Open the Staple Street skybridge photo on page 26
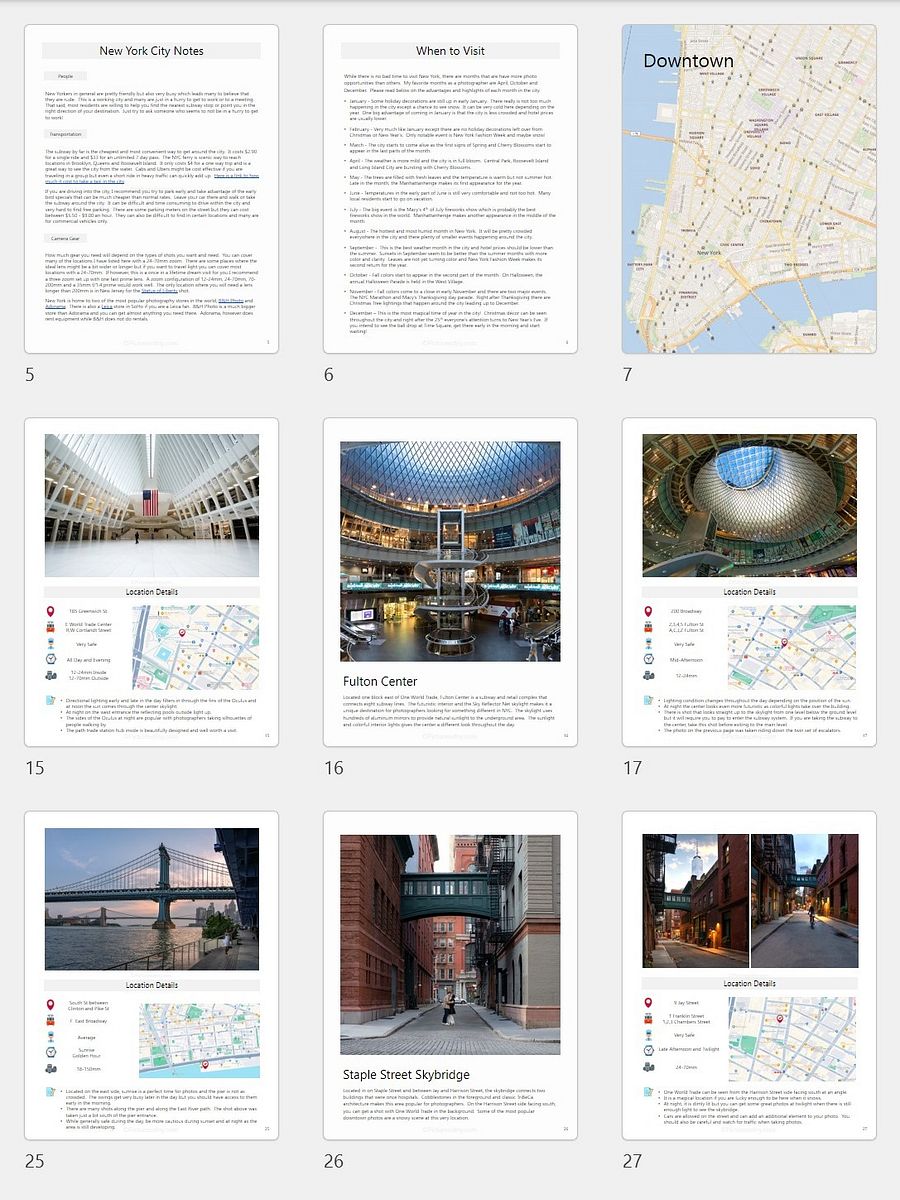The width and height of the screenshot is (900, 1200). coord(450,945)
